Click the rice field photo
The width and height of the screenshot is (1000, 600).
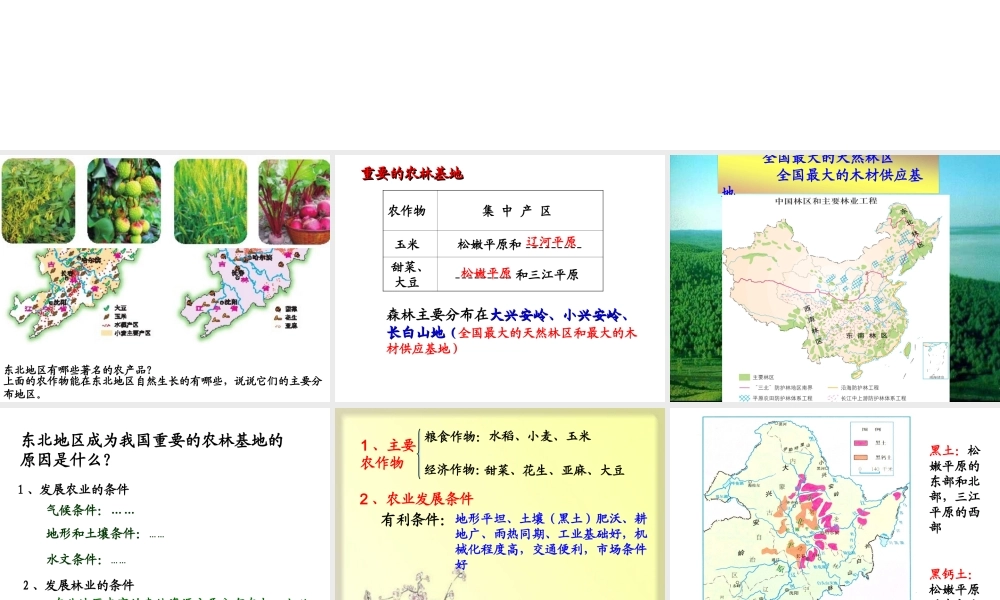[x=210, y=201]
